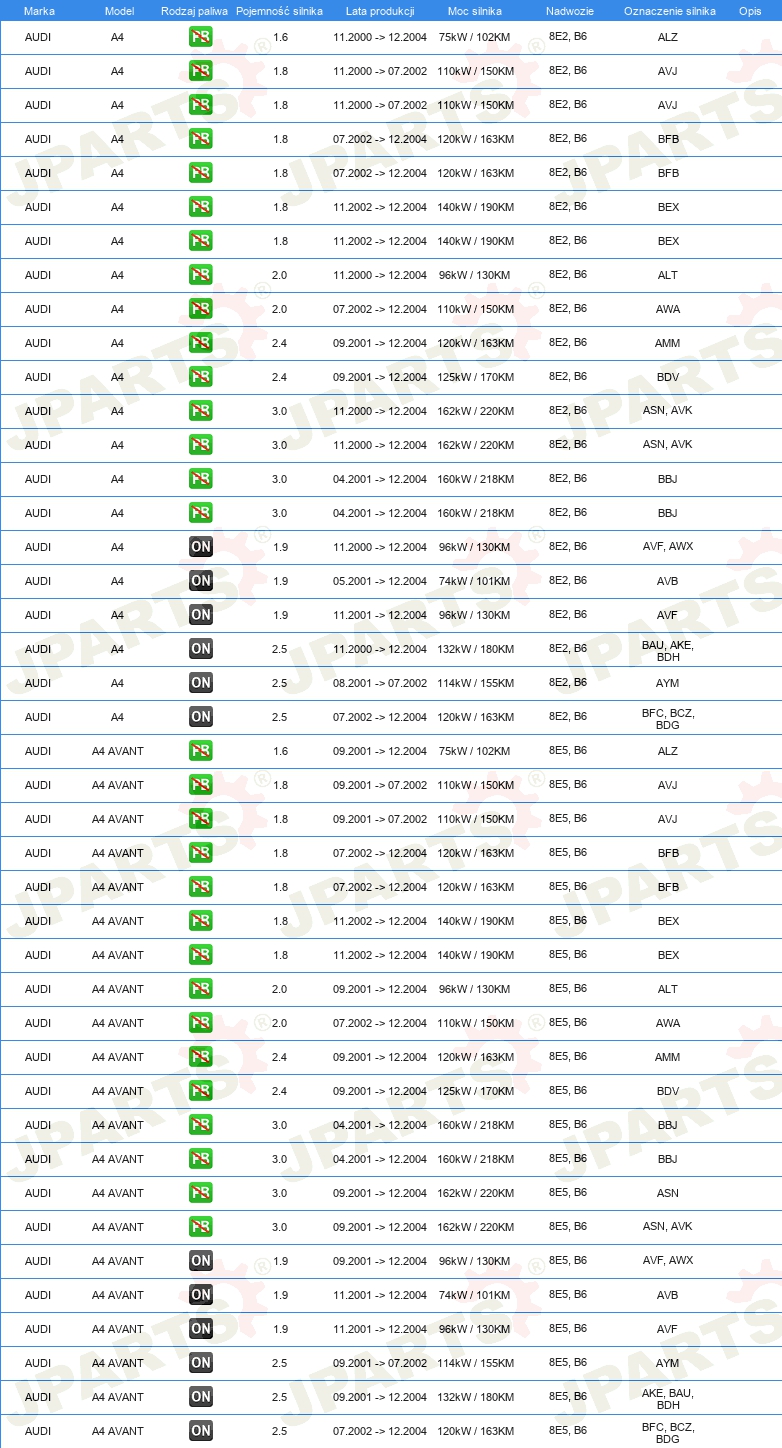Select 8E5, B6 body in A4 AVANT ALZ row
This screenshot has width=782, height=1448.
pyautogui.click(x=568, y=750)
